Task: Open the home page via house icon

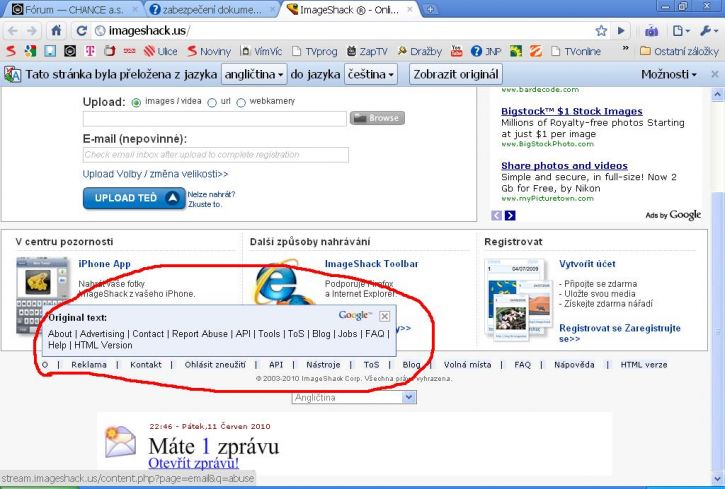Action: coord(56,31)
